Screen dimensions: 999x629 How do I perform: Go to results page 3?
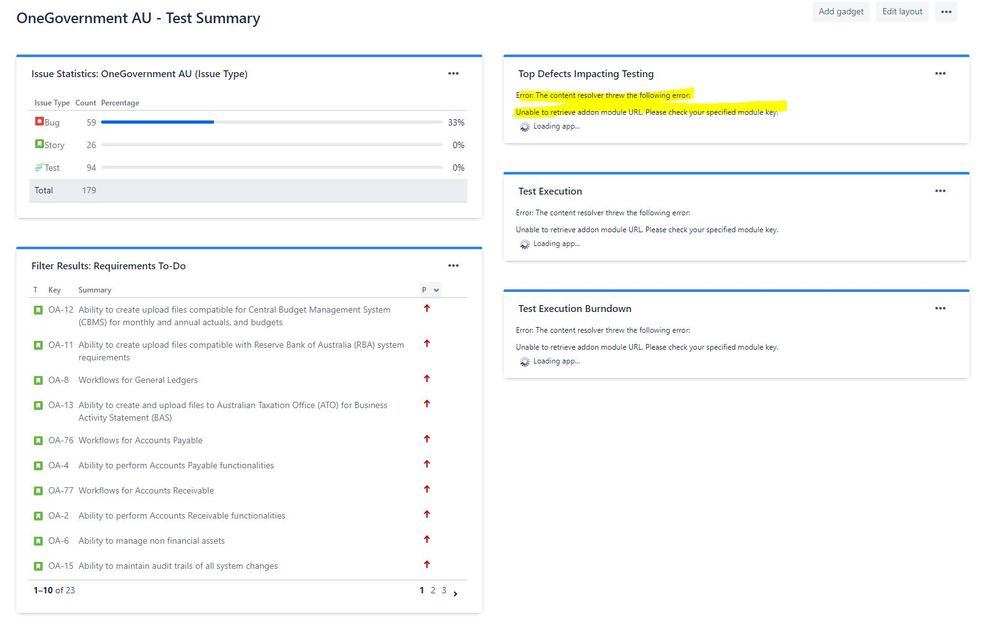[444, 591]
